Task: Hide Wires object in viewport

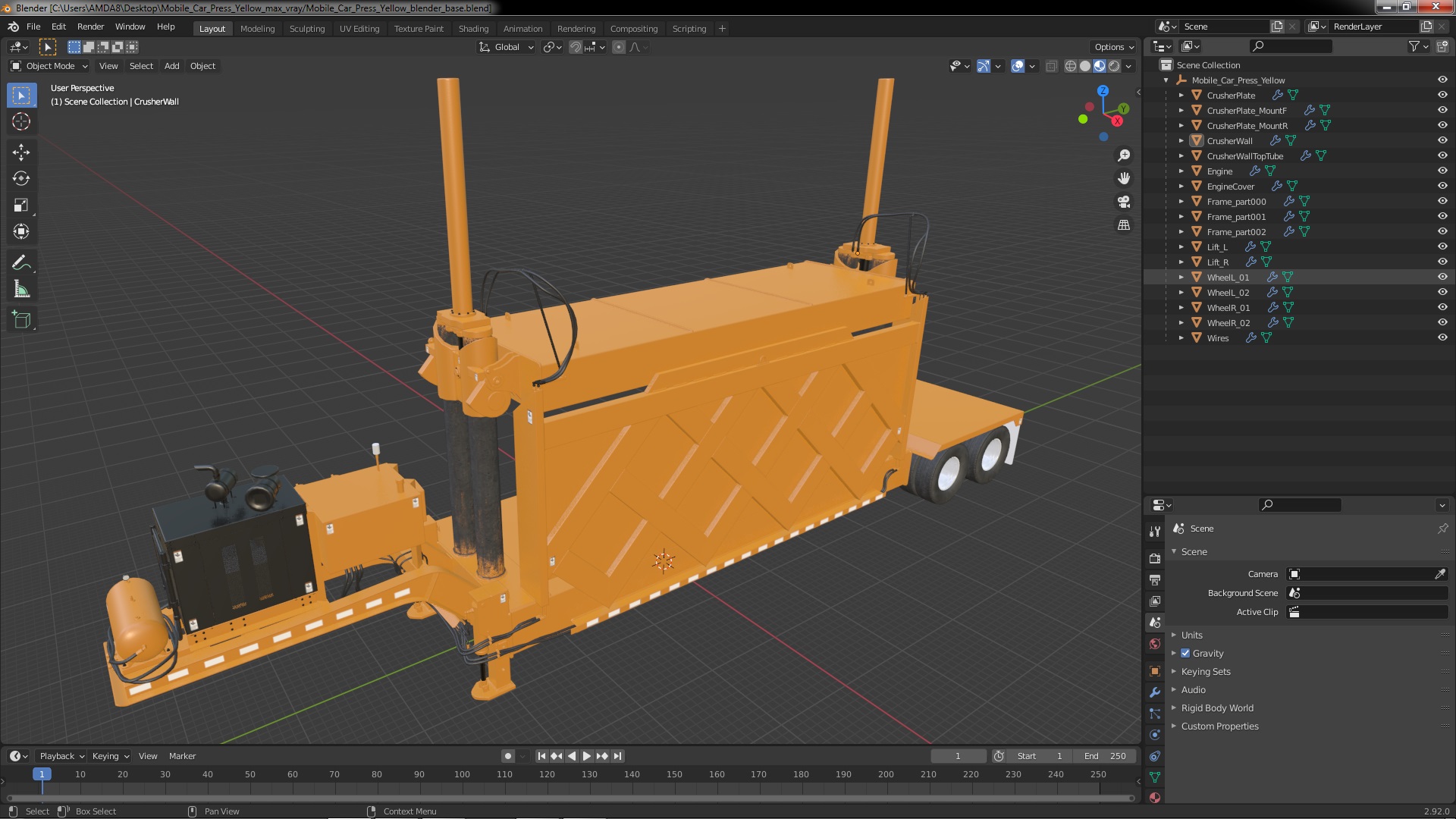Action: 1442,337
